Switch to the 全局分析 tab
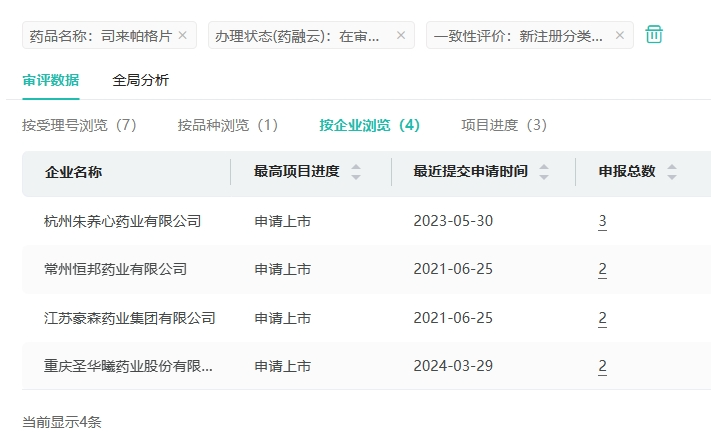The image size is (711, 443). click(140, 80)
